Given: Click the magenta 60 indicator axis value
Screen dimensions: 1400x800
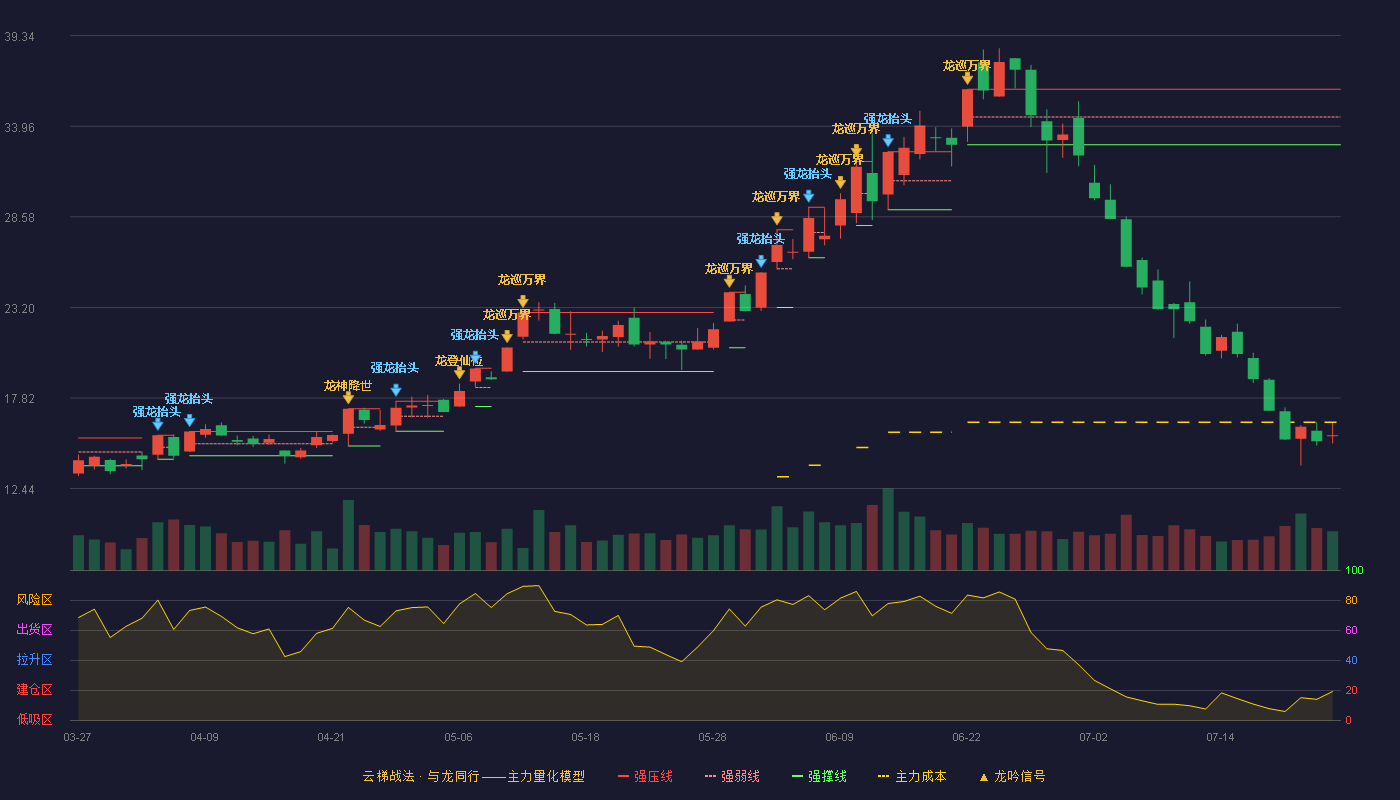Looking at the screenshot, I should tap(1351, 630).
